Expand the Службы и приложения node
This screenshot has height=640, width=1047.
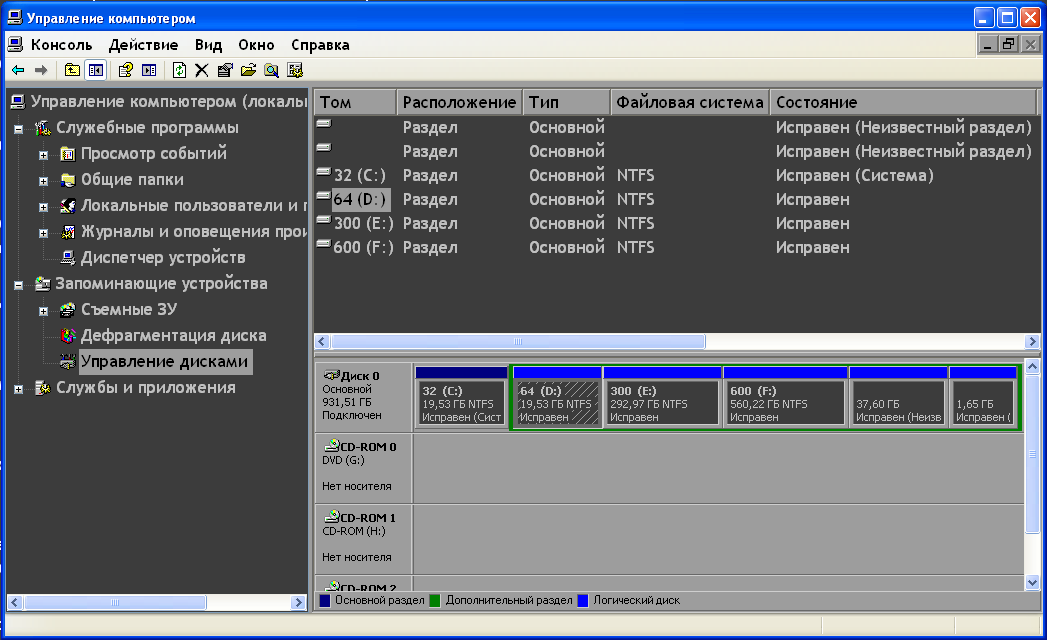point(18,389)
